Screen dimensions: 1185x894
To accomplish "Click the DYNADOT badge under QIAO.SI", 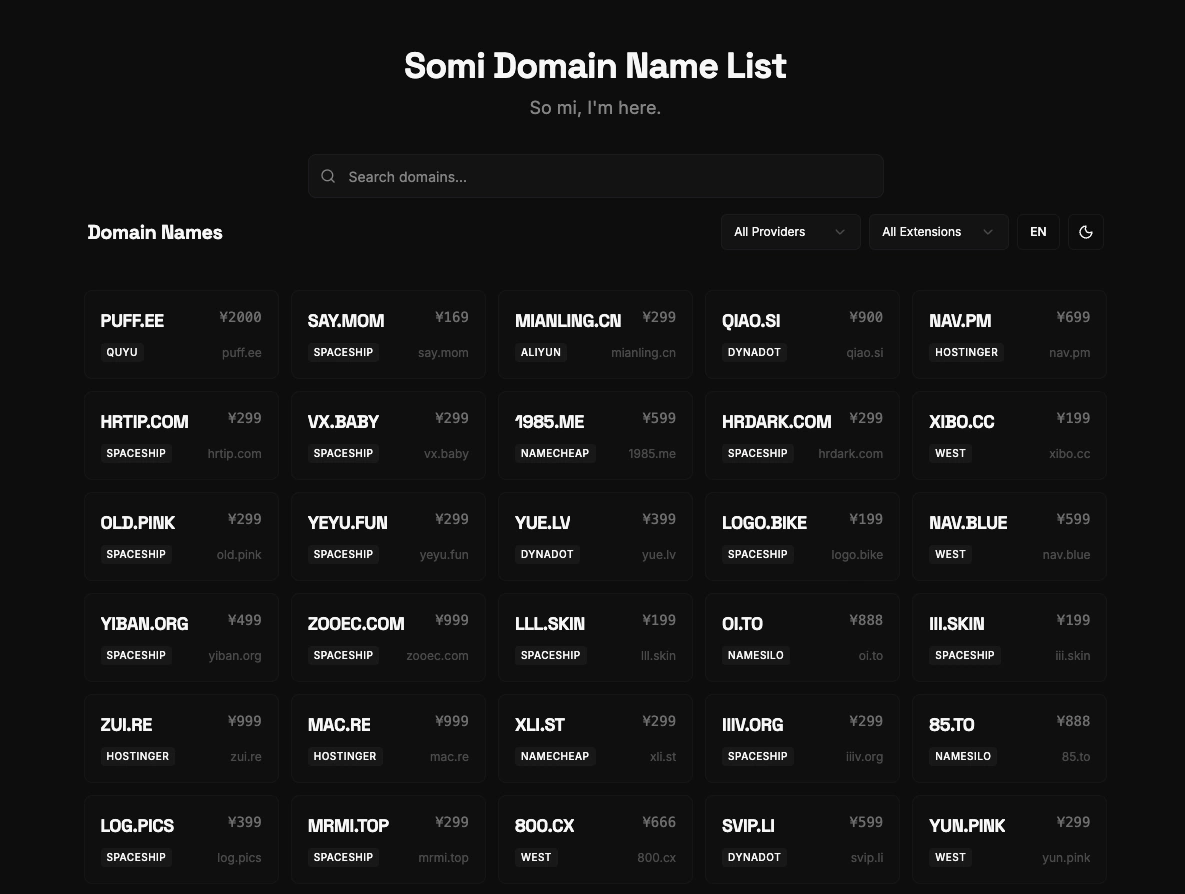I will [x=754, y=353].
